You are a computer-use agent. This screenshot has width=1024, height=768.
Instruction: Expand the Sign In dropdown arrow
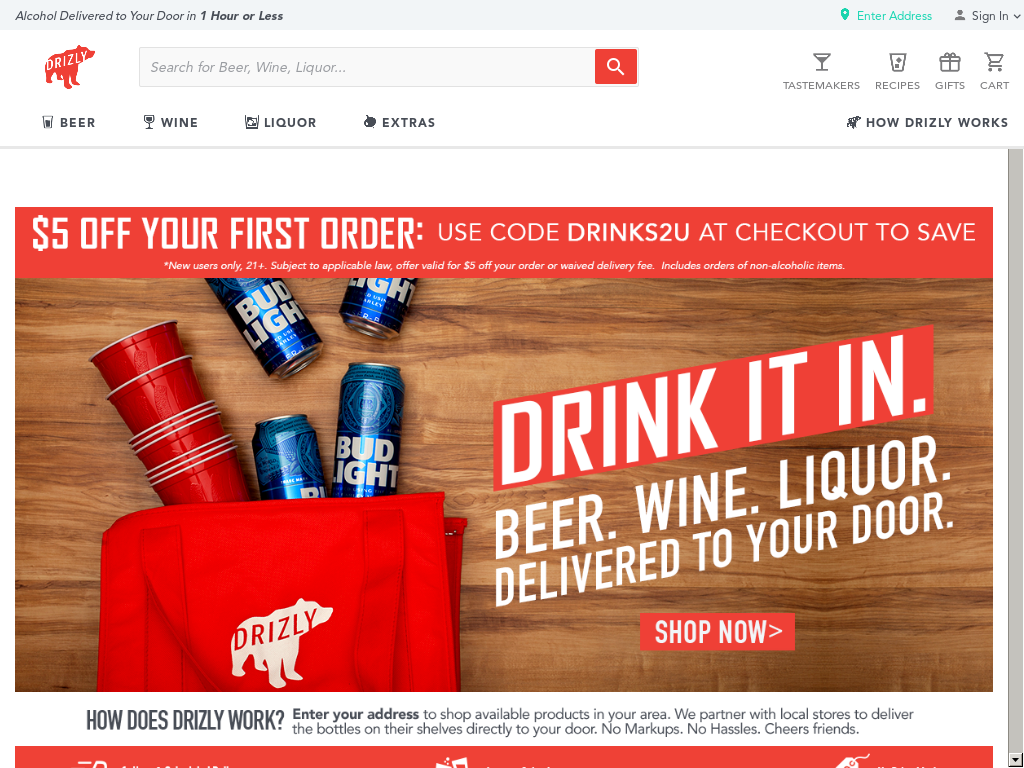click(x=1017, y=16)
